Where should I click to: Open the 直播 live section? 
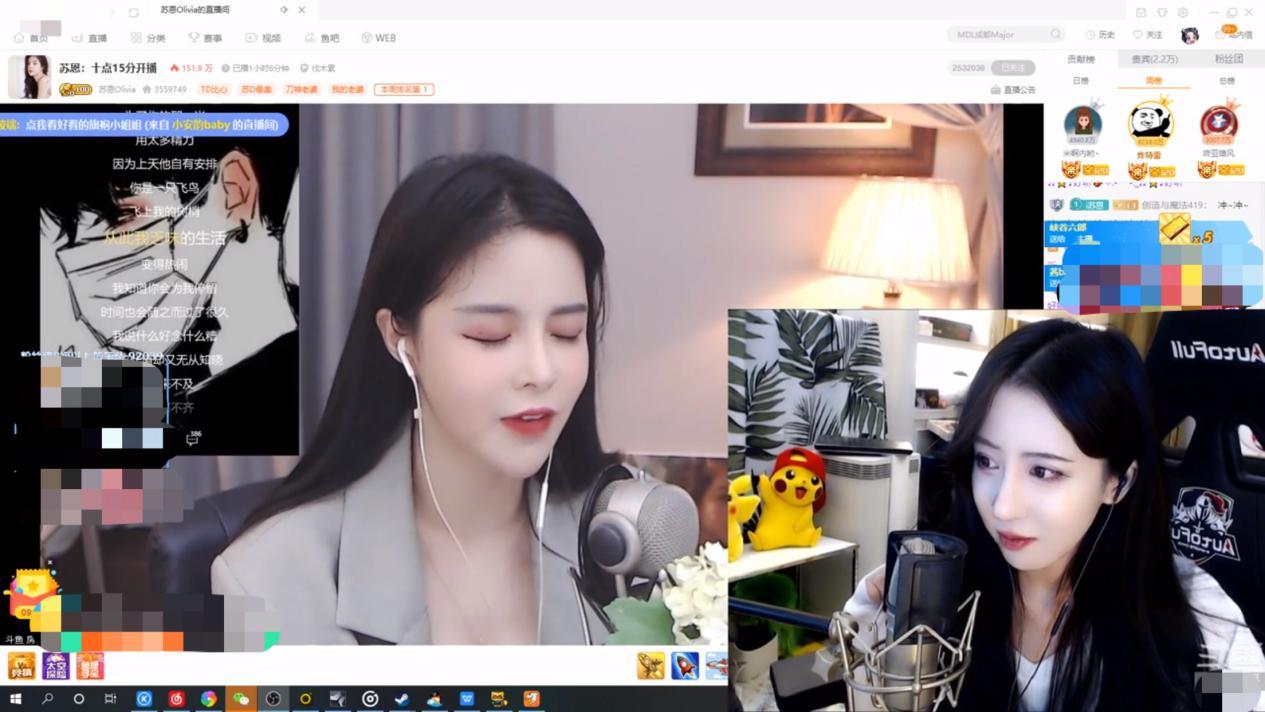(89, 38)
